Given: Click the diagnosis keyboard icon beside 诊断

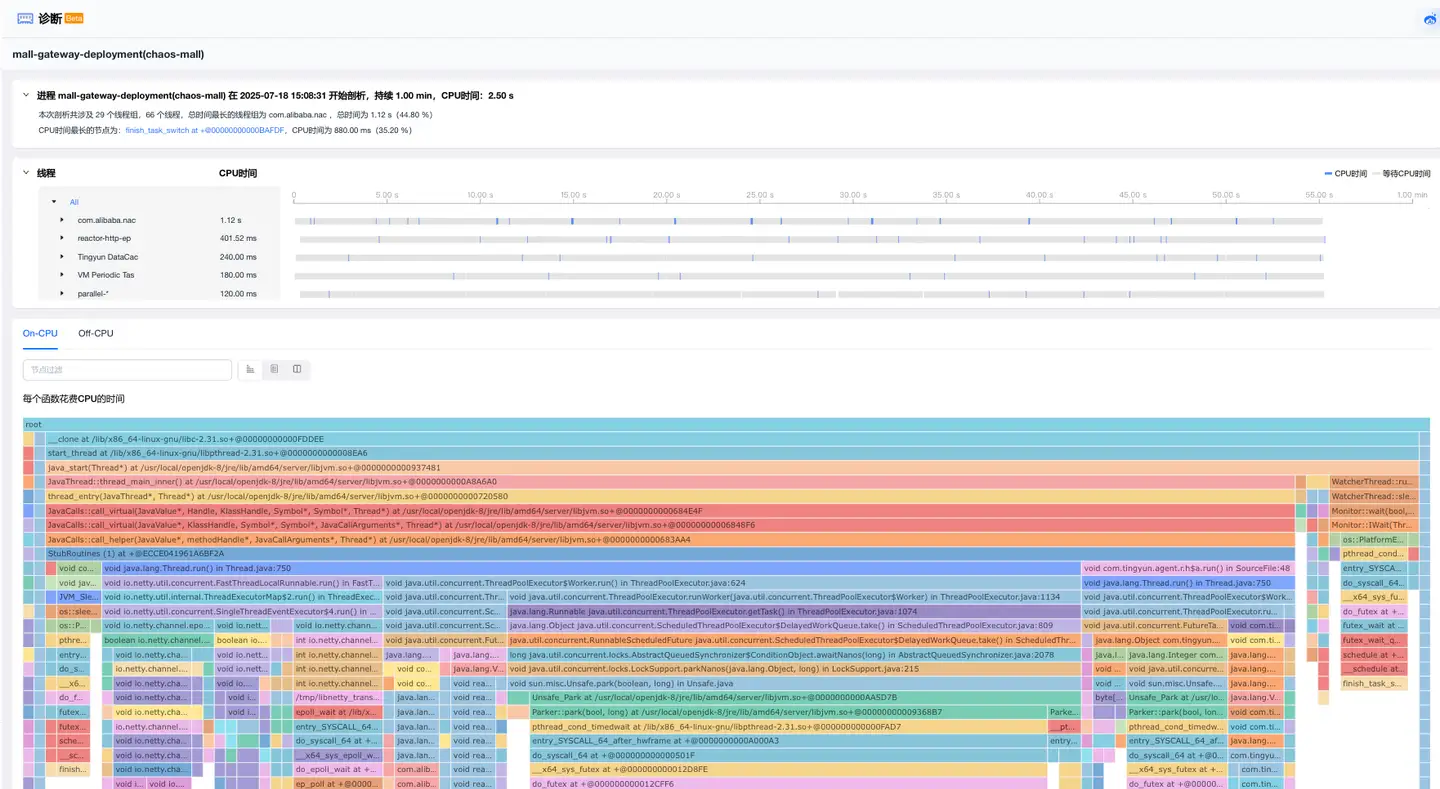Looking at the screenshot, I should click(25, 18).
